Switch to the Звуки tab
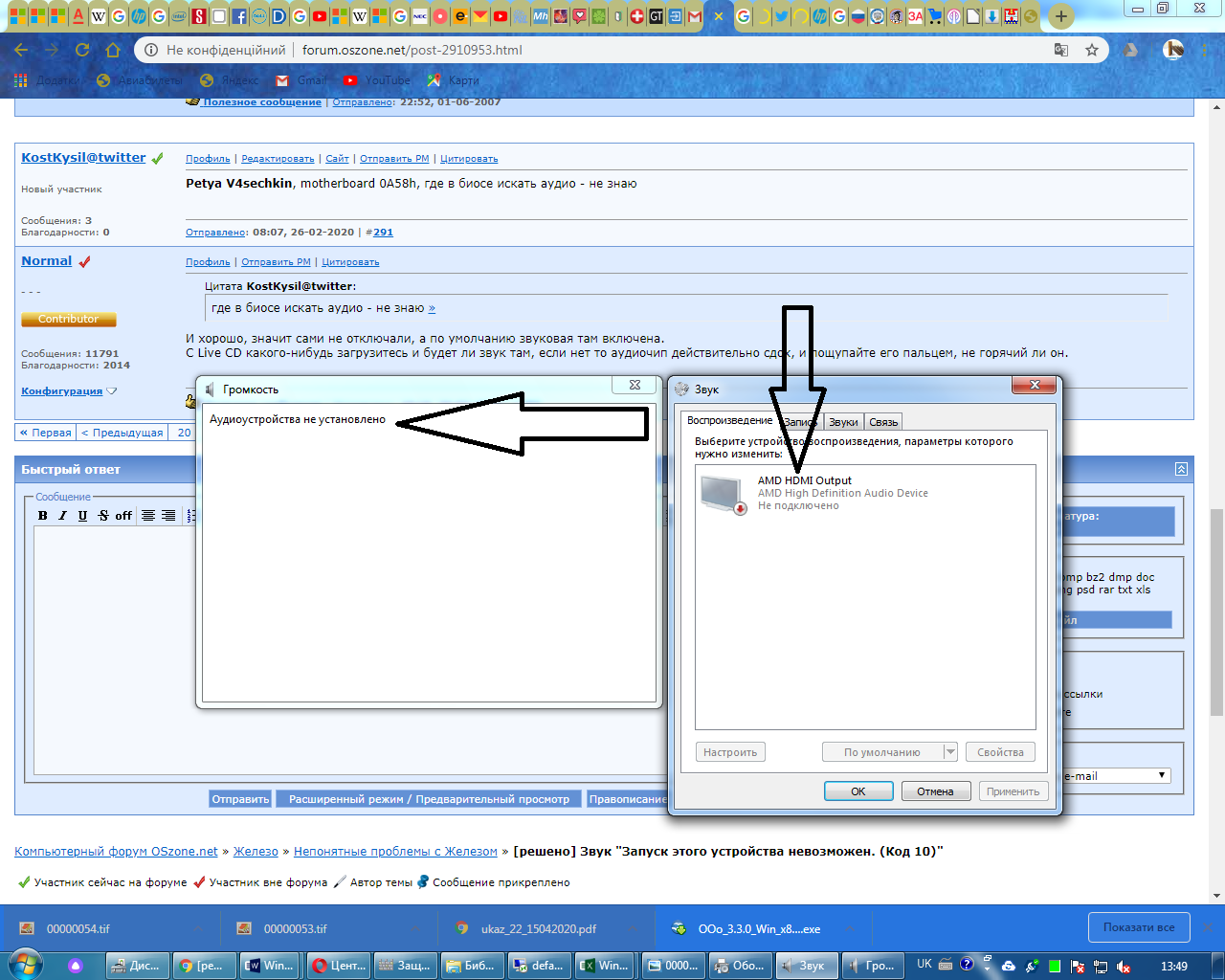This screenshot has height=980, width=1225. pos(843,422)
